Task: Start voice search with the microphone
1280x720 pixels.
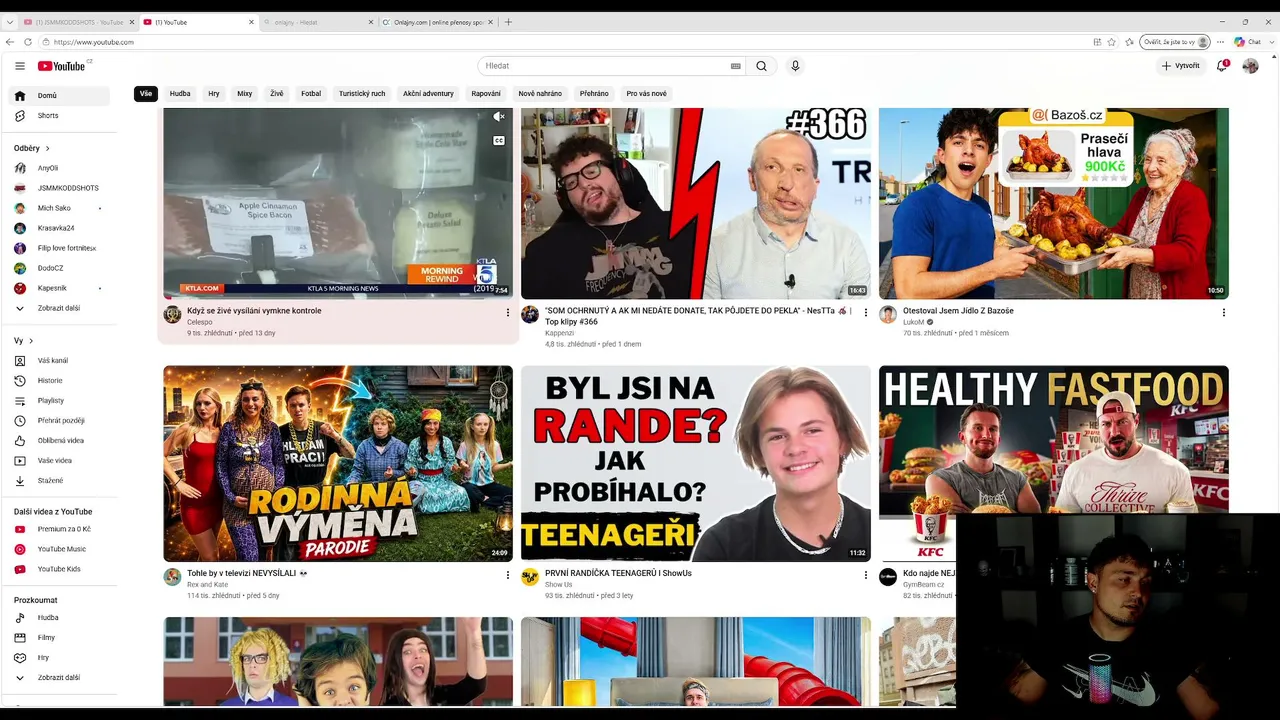Action: (795, 66)
